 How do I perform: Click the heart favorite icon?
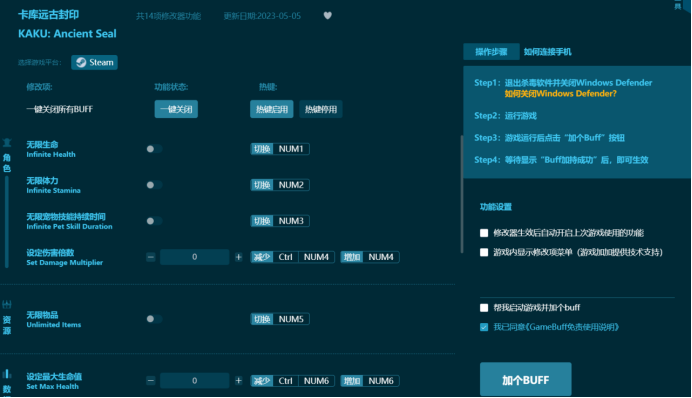[327, 15]
